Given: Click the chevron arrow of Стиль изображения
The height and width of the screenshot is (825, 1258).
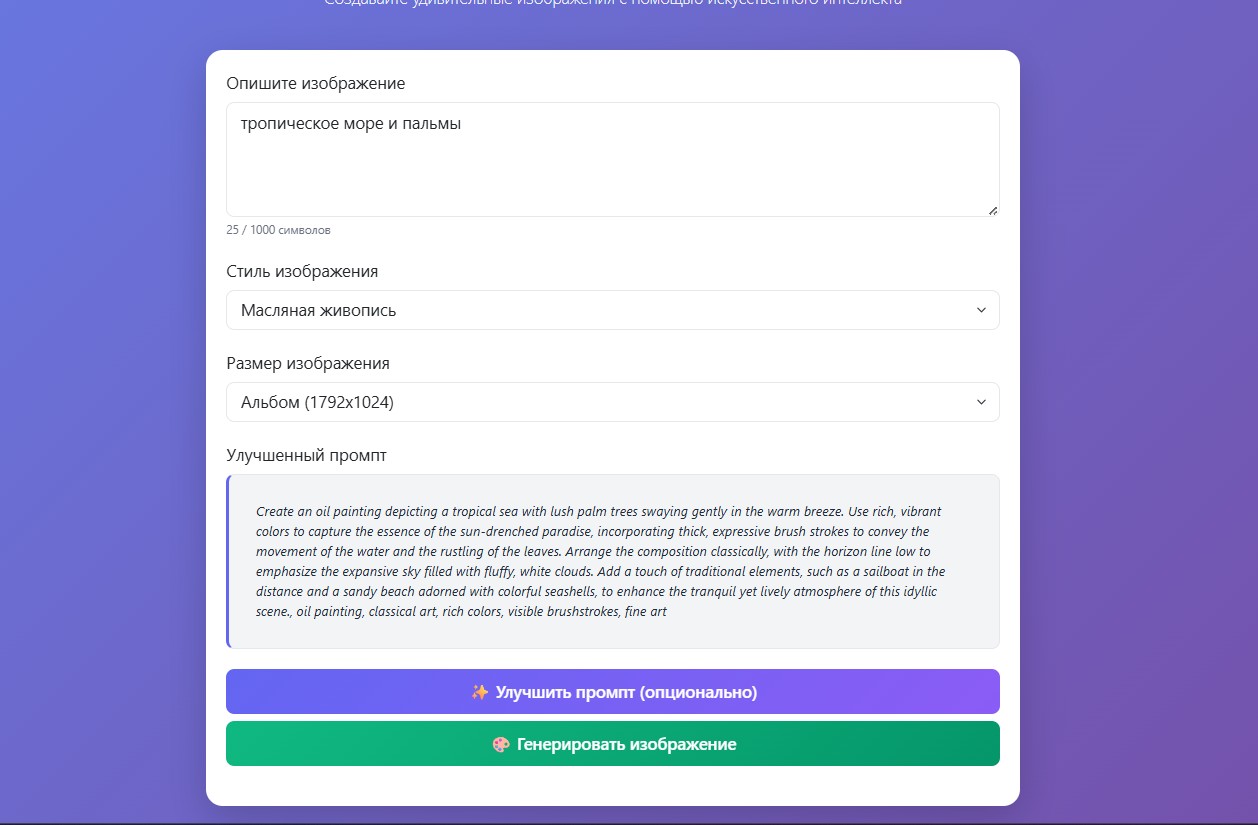Looking at the screenshot, I should coord(981,310).
